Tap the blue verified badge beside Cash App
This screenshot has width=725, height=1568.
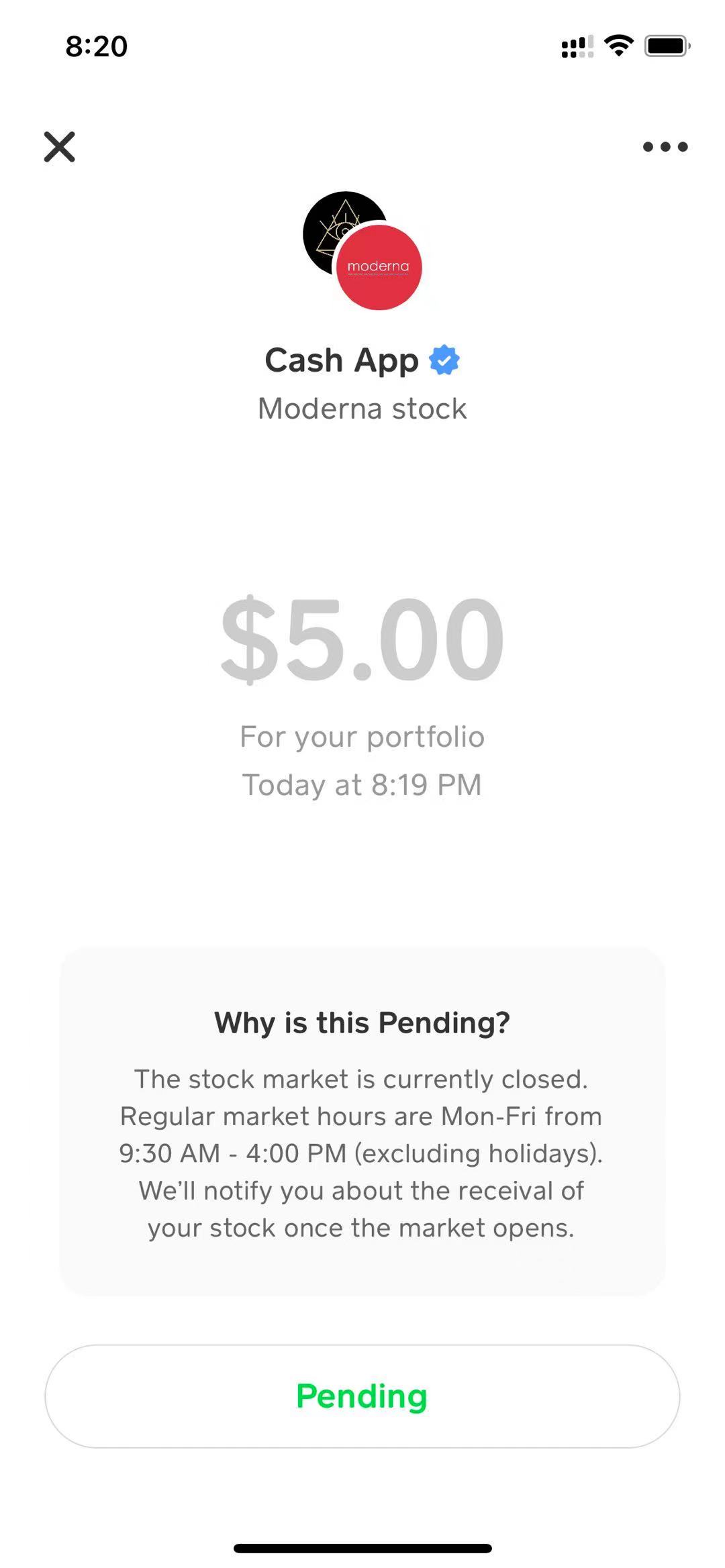[444, 360]
